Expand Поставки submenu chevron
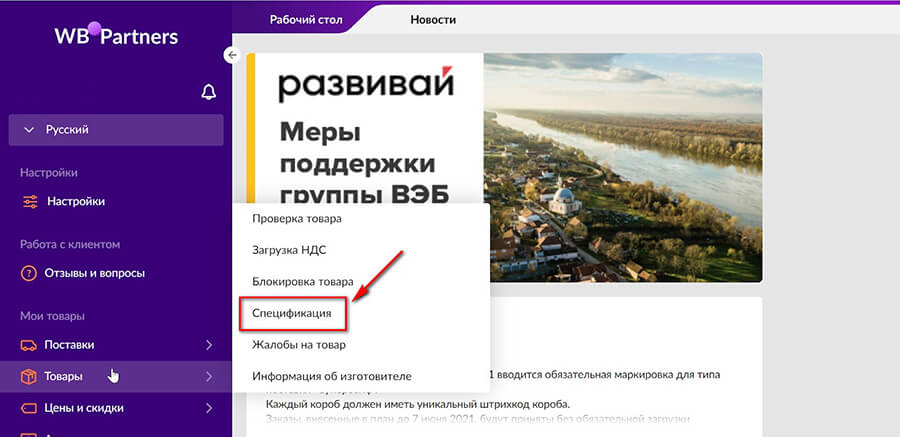Viewport: 900px width, 437px height. pos(209,345)
